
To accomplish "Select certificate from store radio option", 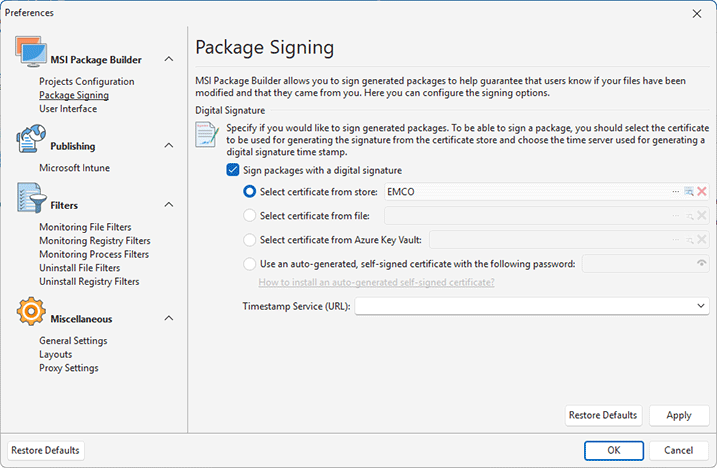I will [250, 192].
